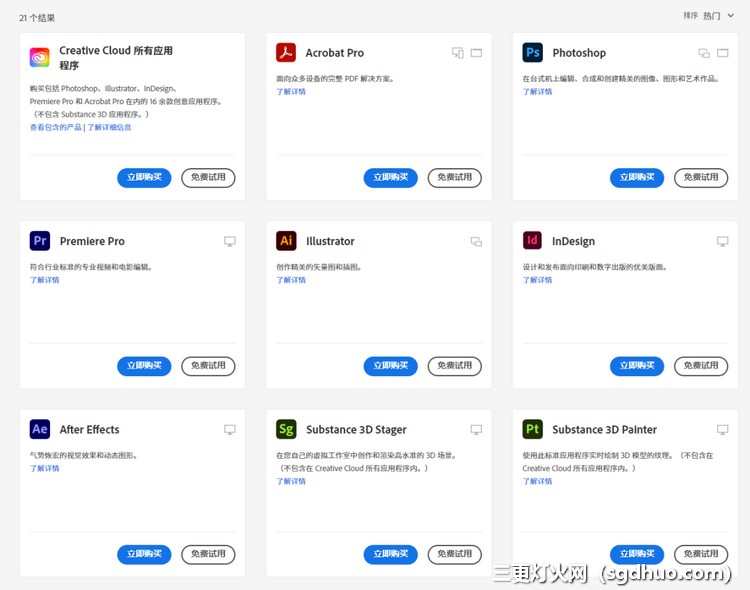750x590 pixels.
Task: Click the Premiere Pro Pr icon
Action: coord(40,241)
